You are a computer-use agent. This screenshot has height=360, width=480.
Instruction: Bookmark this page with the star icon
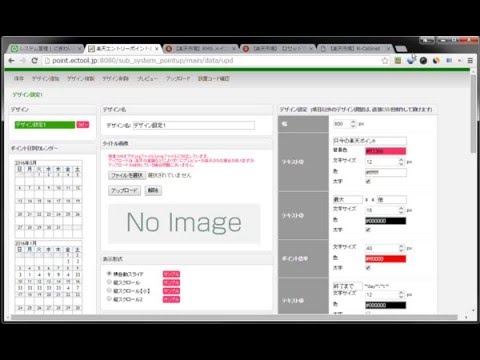385,61
